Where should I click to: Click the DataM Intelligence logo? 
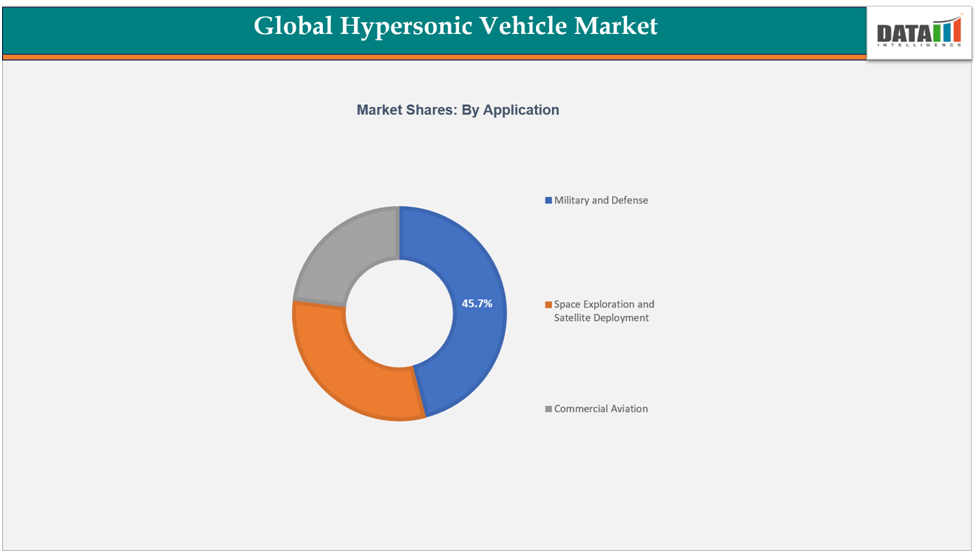pyautogui.click(x=919, y=32)
